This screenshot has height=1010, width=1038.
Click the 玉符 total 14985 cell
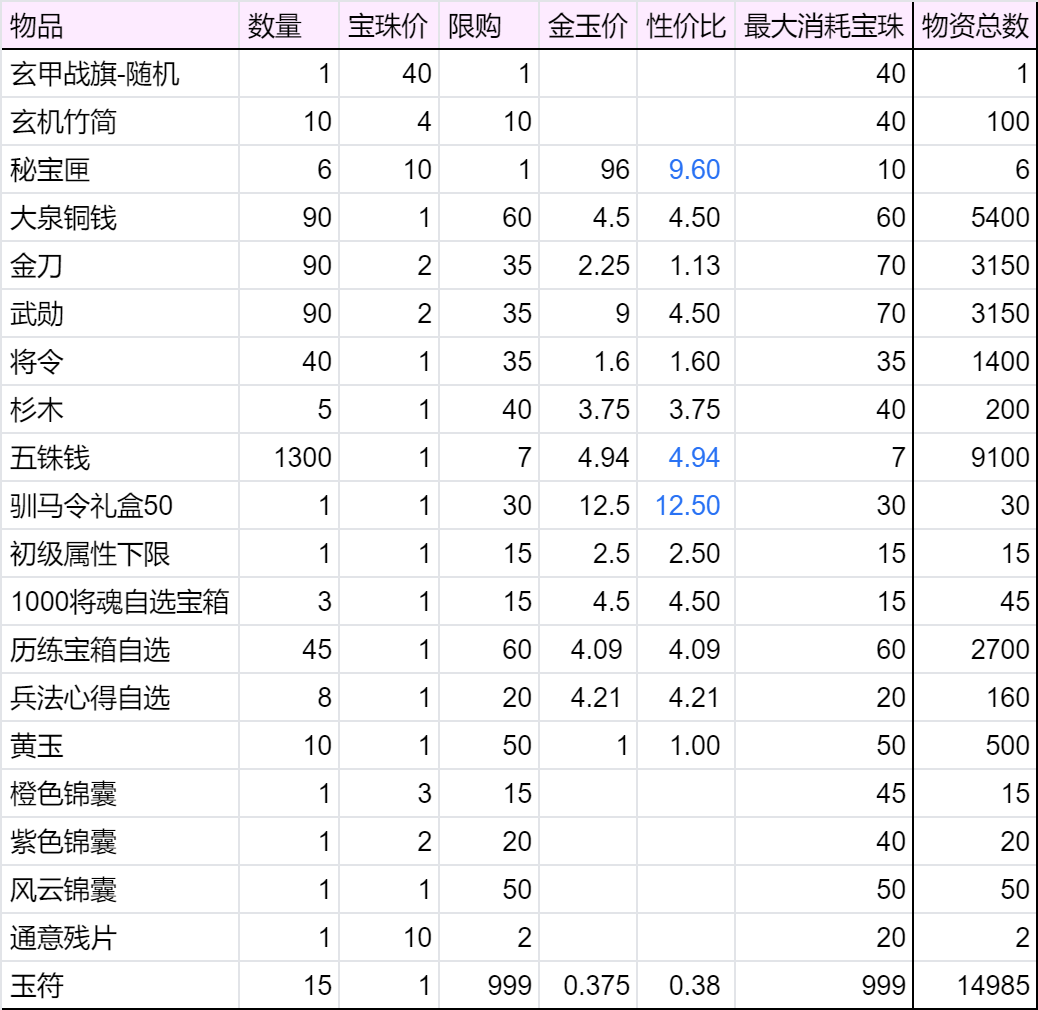pos(975,986)
